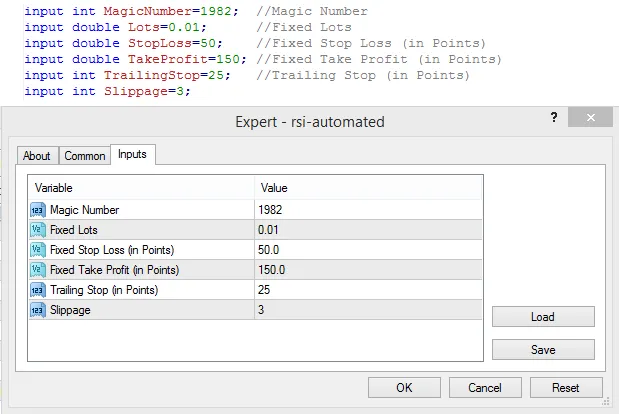
Task: Click the Reset button
Action: click(566, 388)
